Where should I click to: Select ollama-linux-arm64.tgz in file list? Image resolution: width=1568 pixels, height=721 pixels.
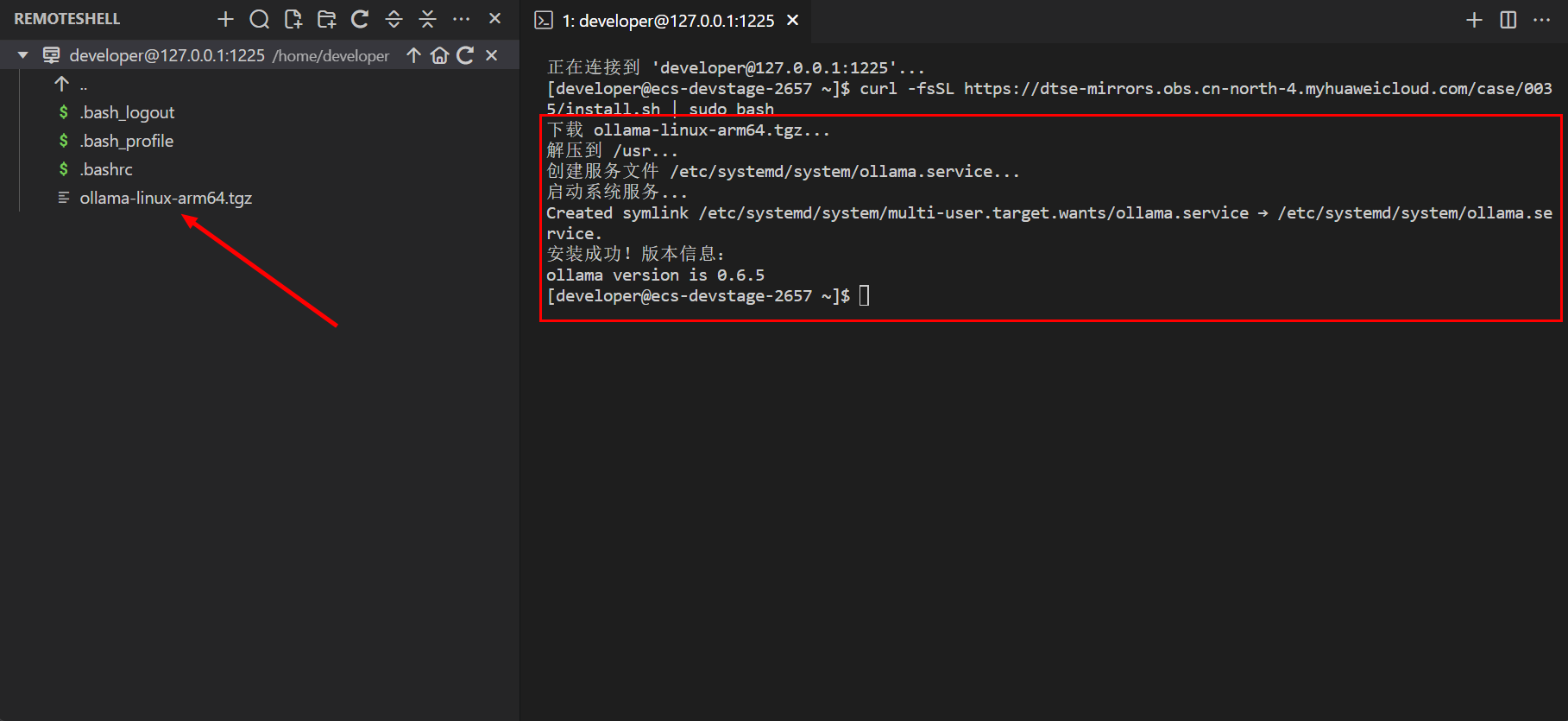[166, 198]
